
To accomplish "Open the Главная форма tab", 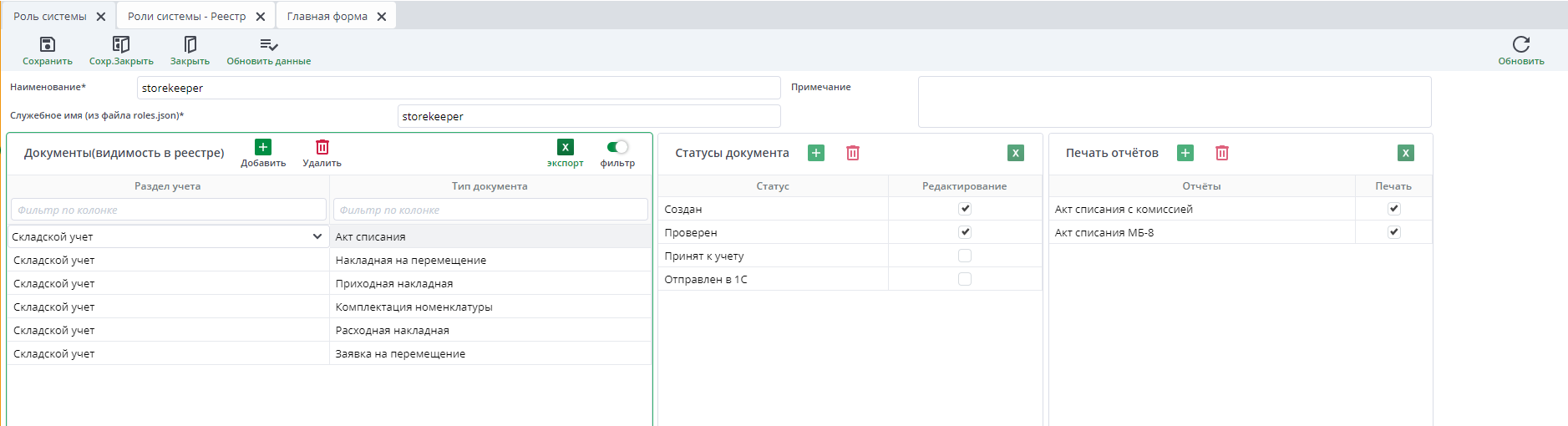I will 327,16.
